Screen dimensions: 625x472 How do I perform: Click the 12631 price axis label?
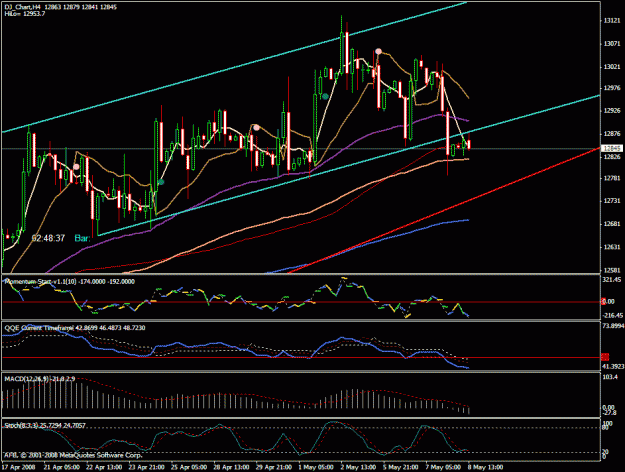611,247
